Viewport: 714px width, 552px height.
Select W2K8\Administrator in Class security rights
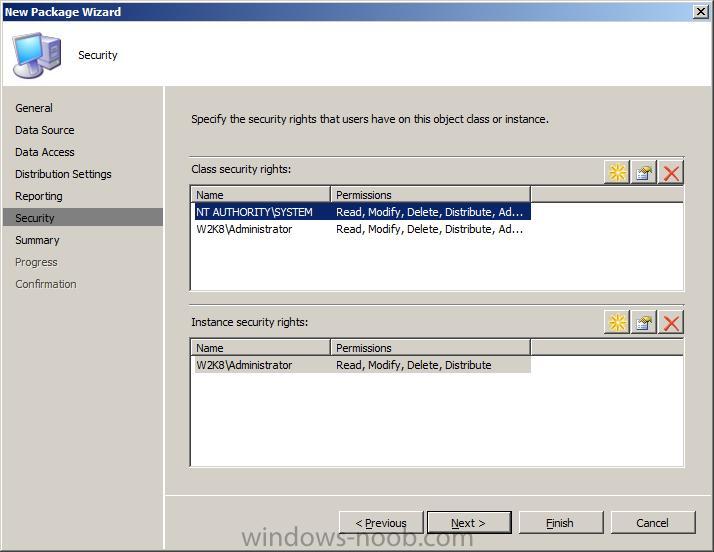[362, 229]
